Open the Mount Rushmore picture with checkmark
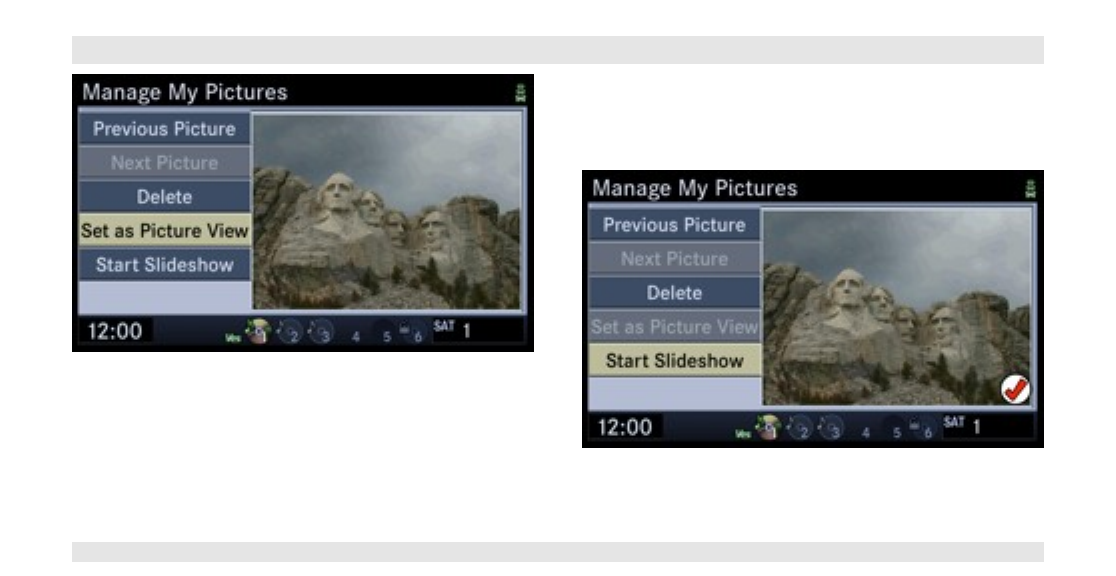 [897, 307]
